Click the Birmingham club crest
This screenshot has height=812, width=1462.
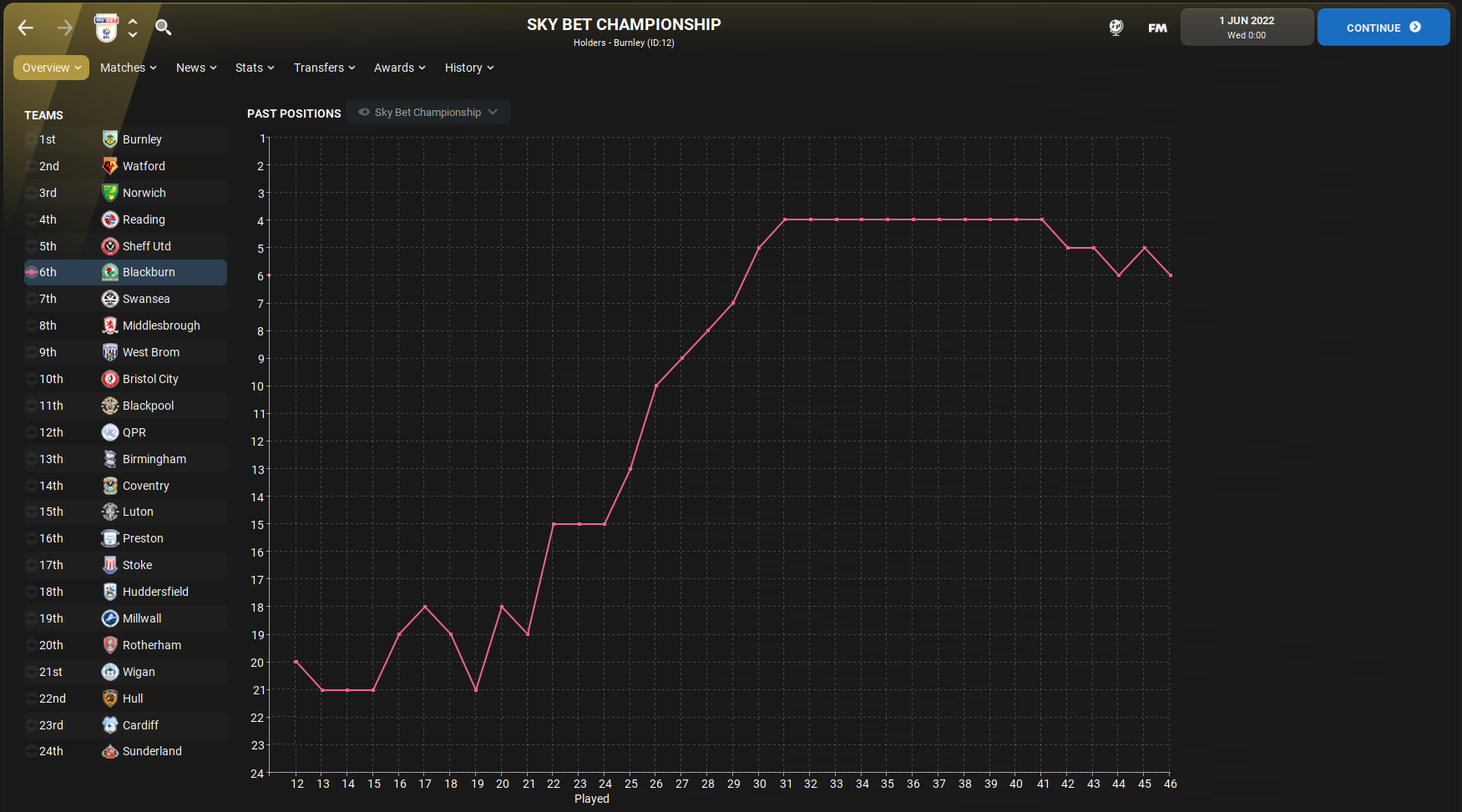[x=110, y=459]
